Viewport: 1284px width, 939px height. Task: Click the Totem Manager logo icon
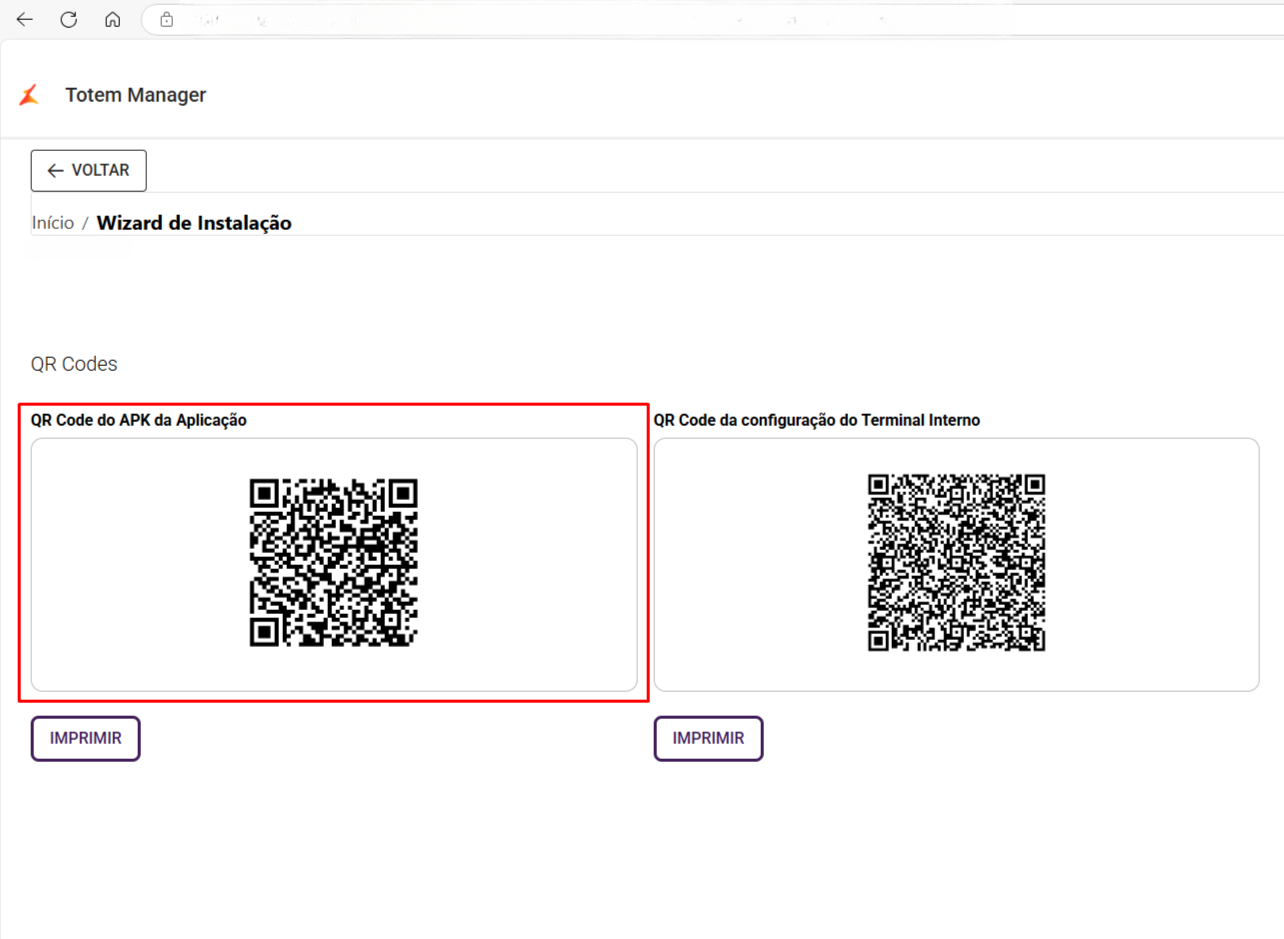29,95
